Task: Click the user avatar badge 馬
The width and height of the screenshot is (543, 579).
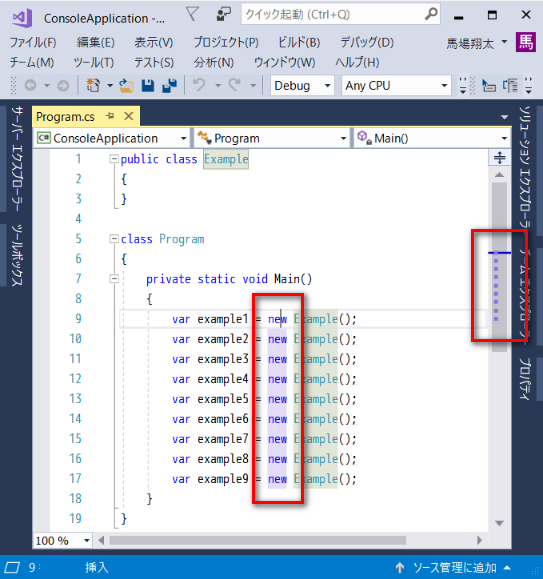Action: click(526, 42)
